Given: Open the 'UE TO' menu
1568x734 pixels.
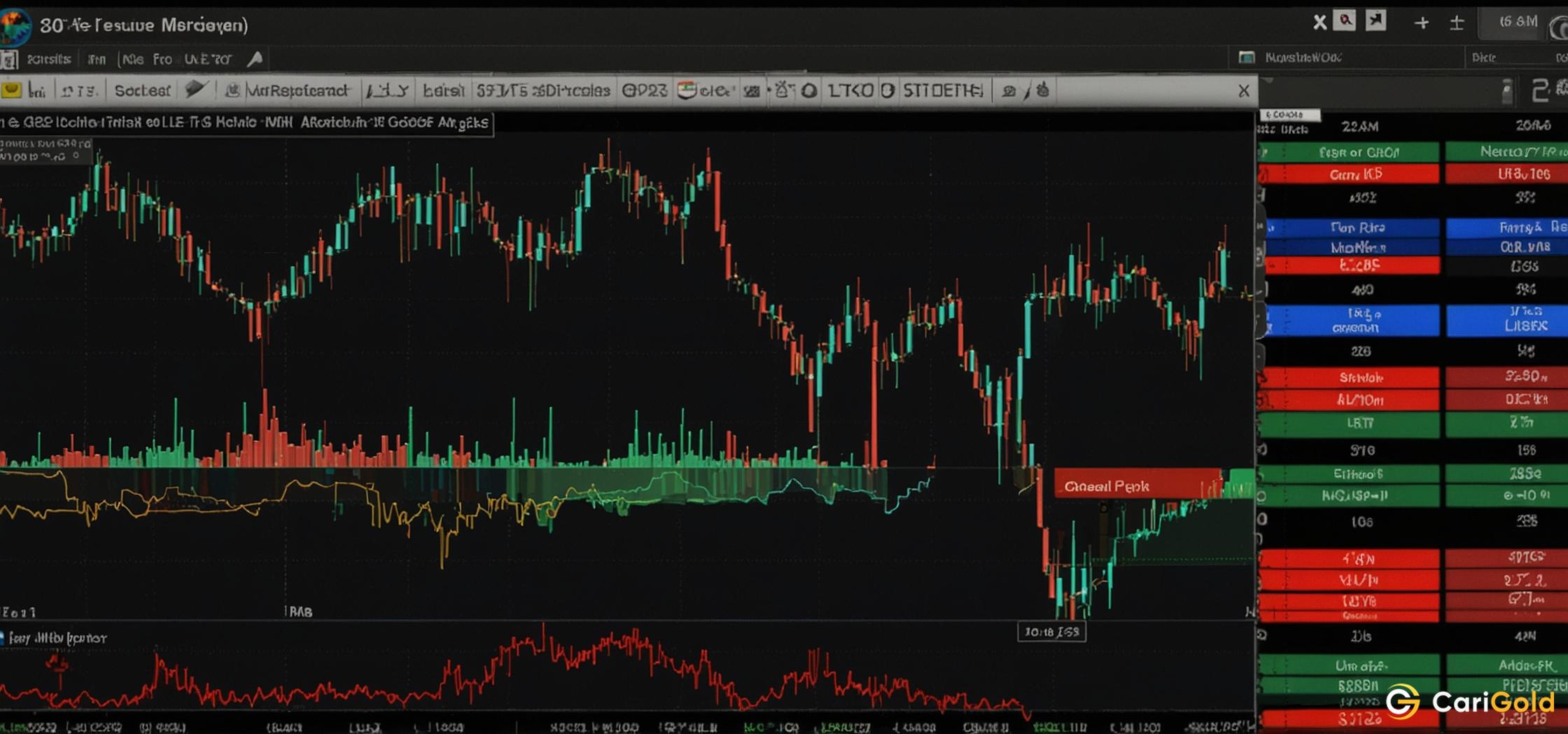Looking at the screenshot, I should point(207,60).
